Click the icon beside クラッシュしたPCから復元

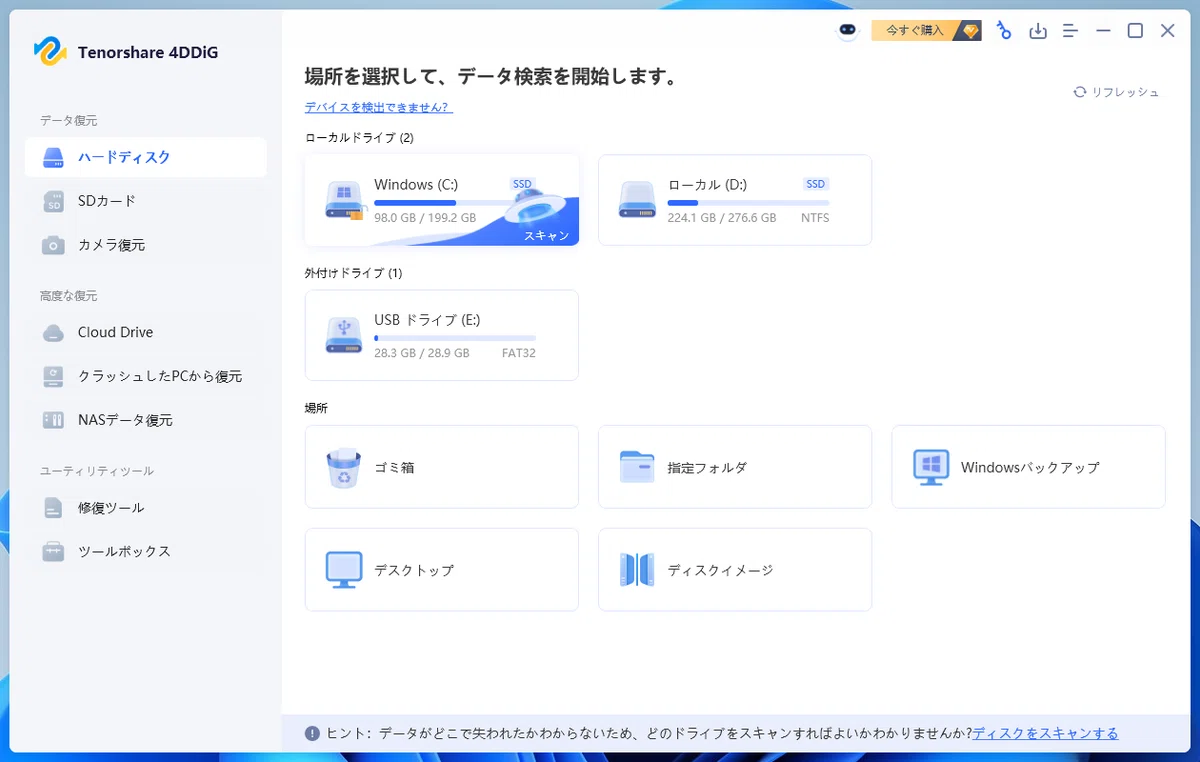[x=54, y=376]
